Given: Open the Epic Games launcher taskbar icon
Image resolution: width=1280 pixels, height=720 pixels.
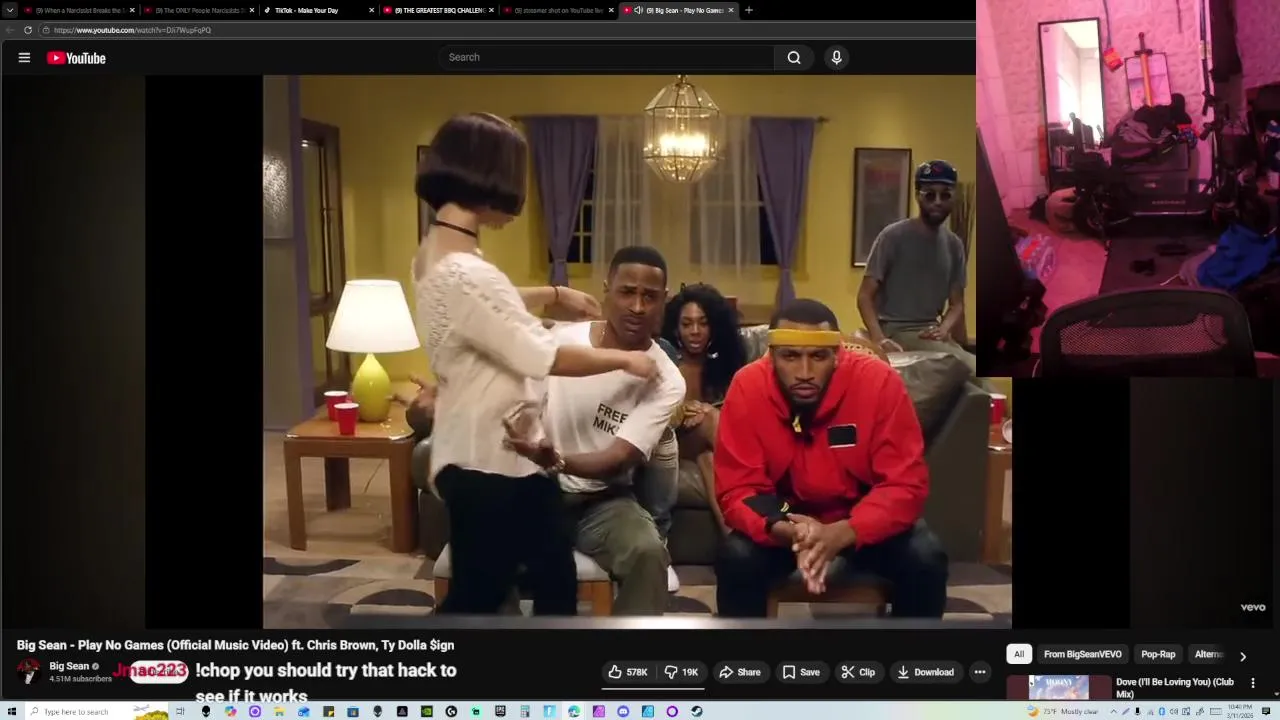Looking at the screenshot, I should click(x=500, y=711).
